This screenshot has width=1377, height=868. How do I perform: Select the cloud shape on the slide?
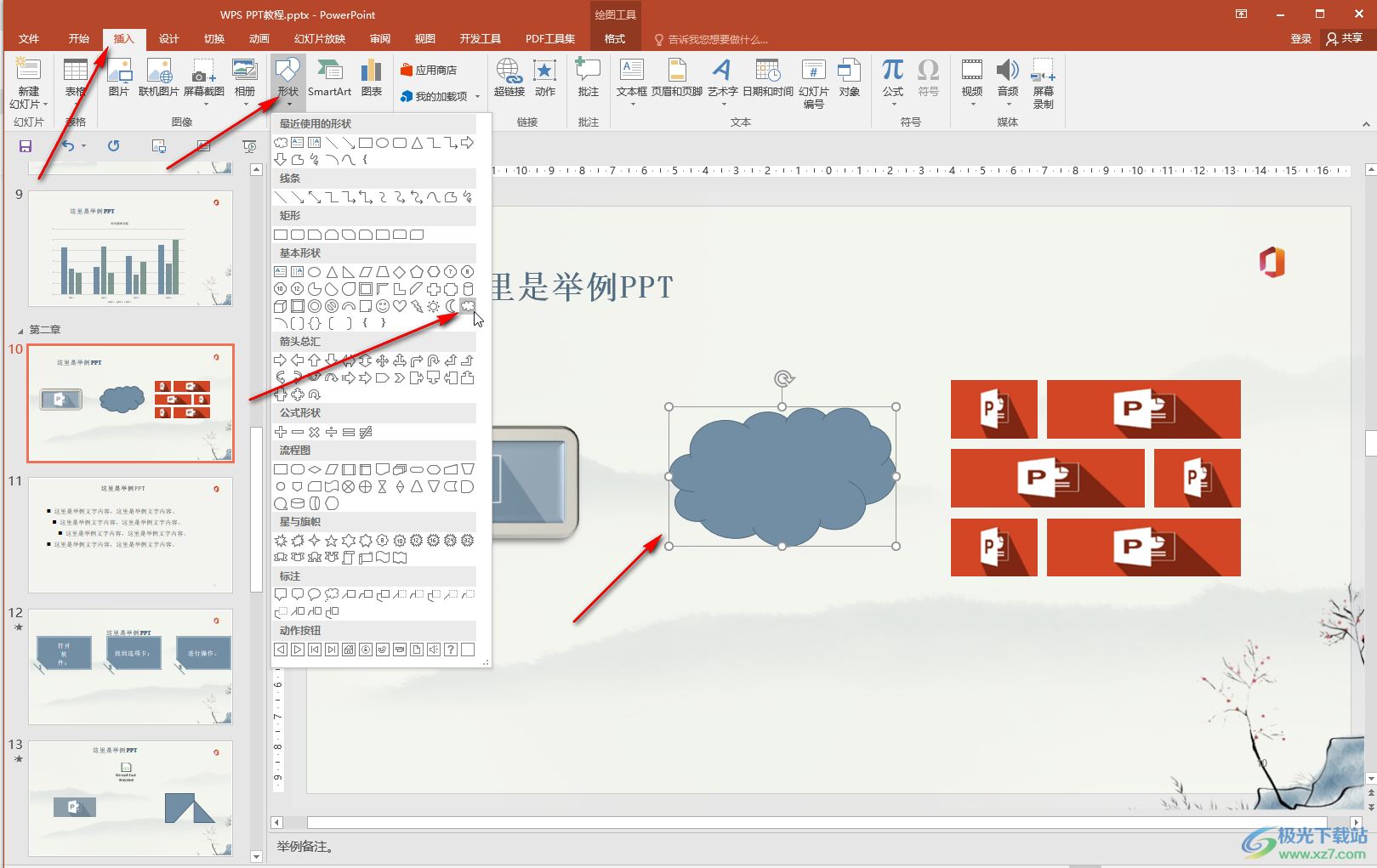point(782,476)
